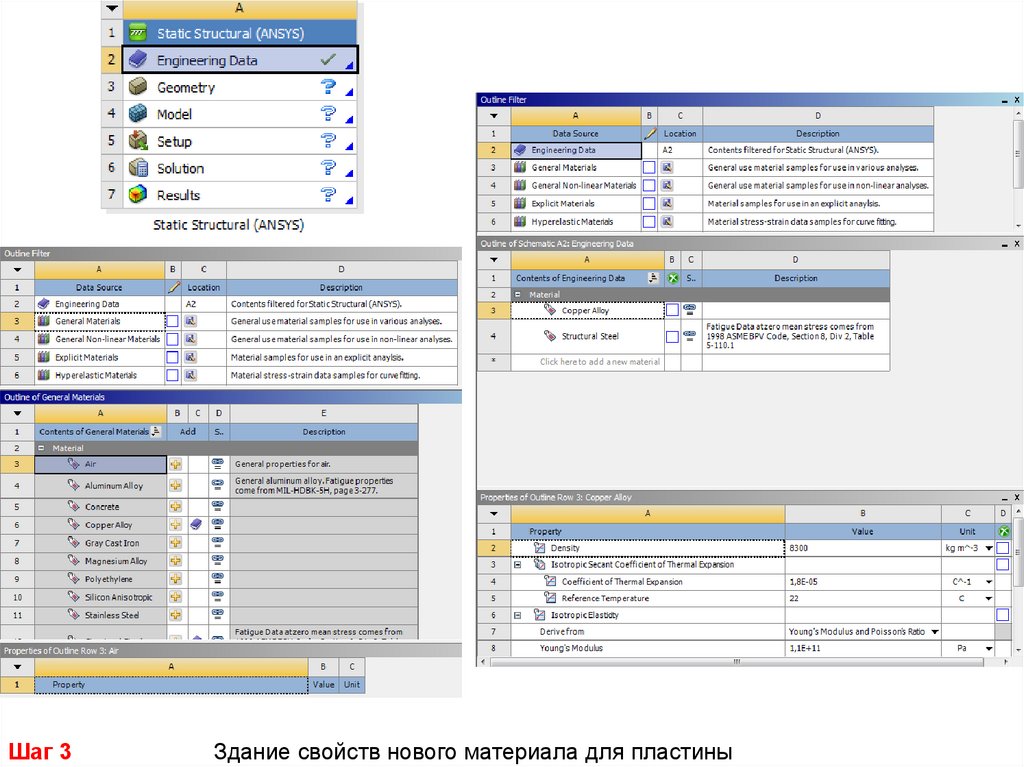
Task: Select Copper Alloy in Engineering Data outline
Action: point(587,310)
